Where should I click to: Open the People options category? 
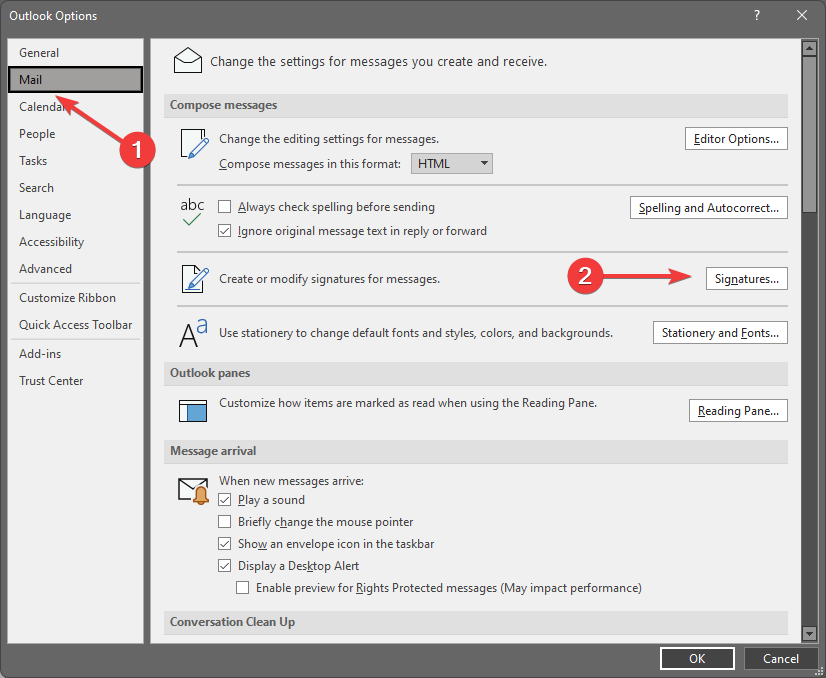pyautogui.click(x=75, y=134)
